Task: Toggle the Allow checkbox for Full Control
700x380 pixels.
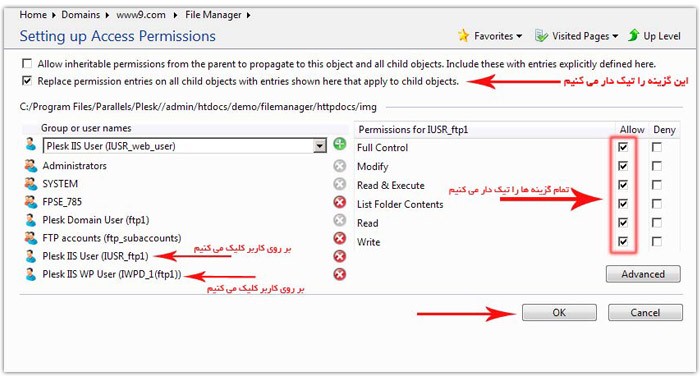Action: [623, 147]
